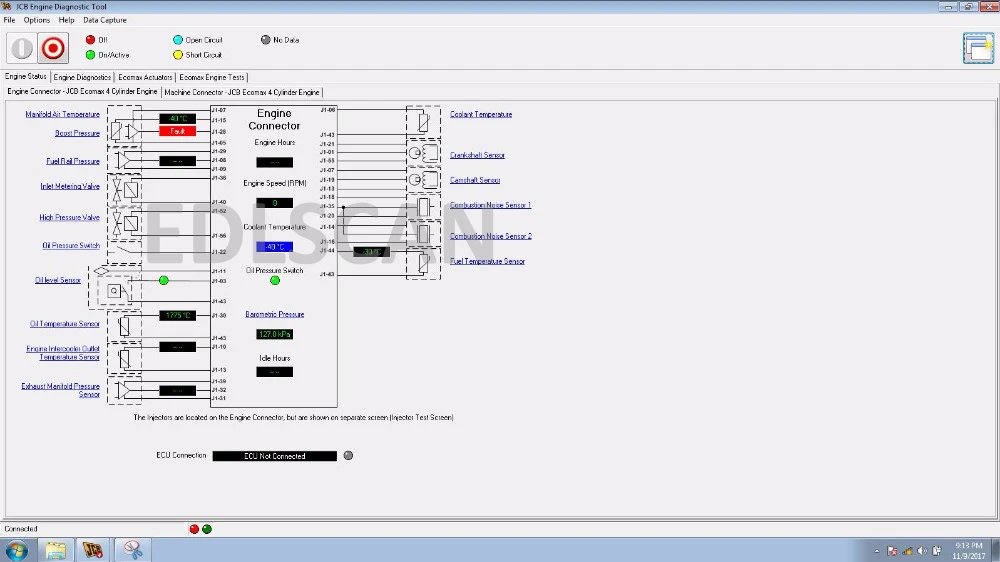Click the Combustion Noise Sensor 1 symbol
This screenshot has width=1000, height=562.
click(x=423, y=207)
